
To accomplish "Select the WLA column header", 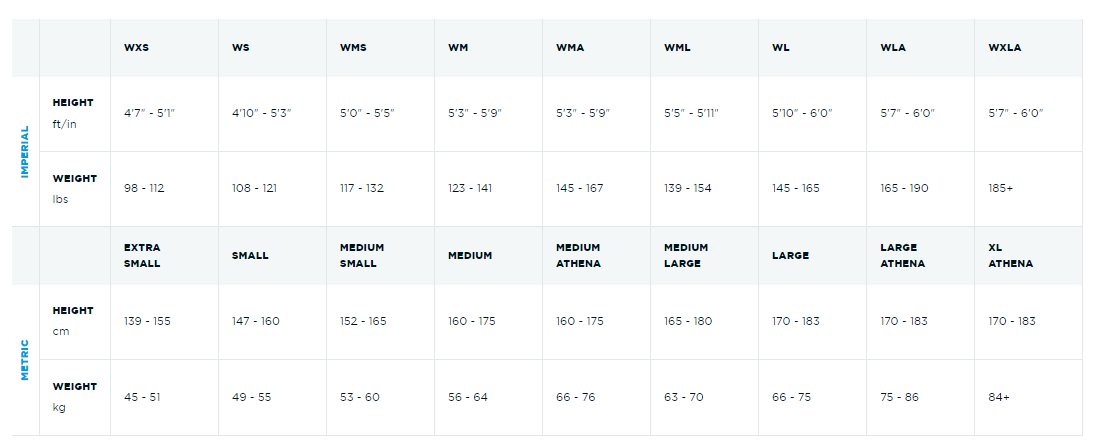I will [893, 48].
